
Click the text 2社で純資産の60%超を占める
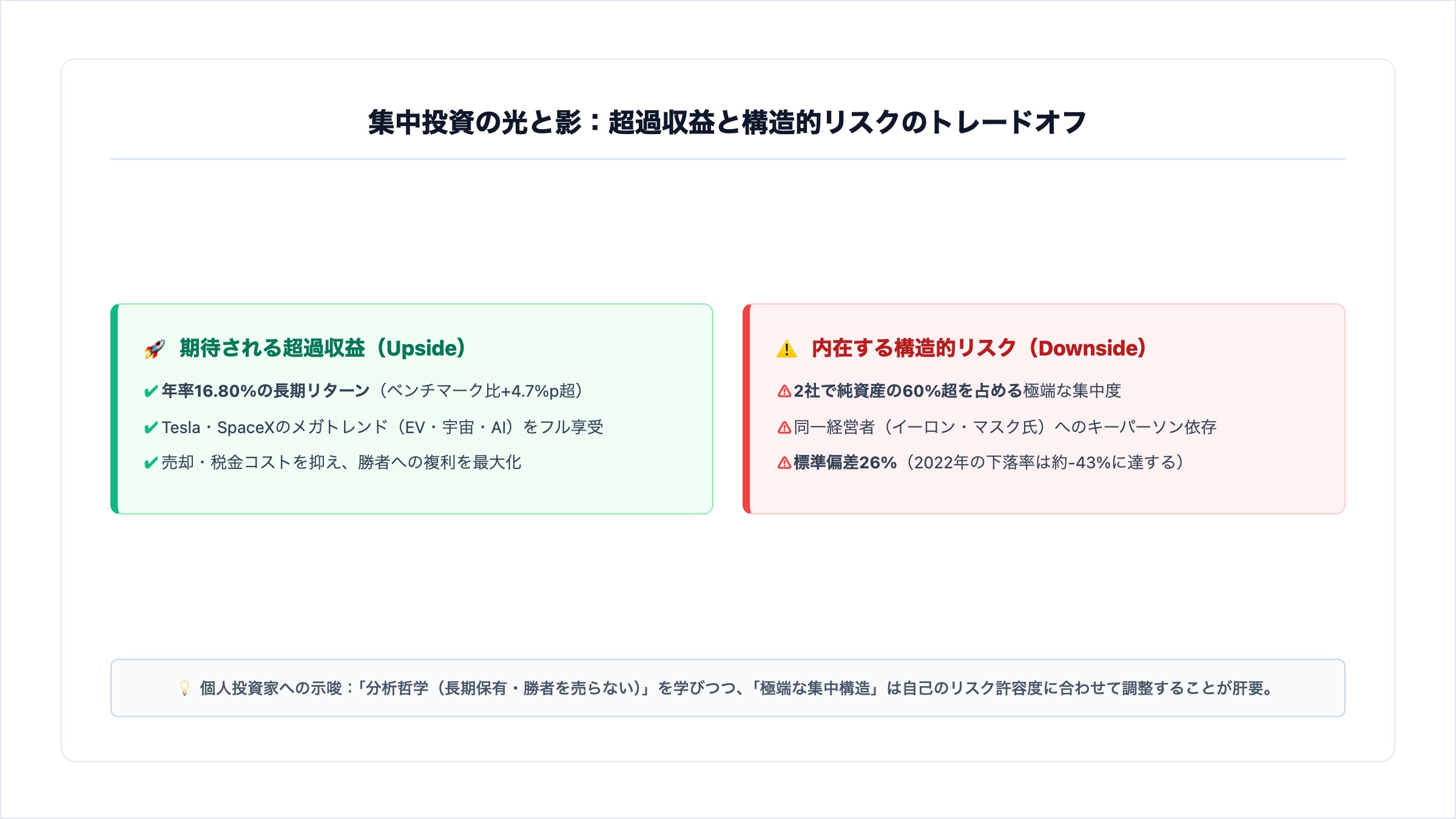pos(908,391)
